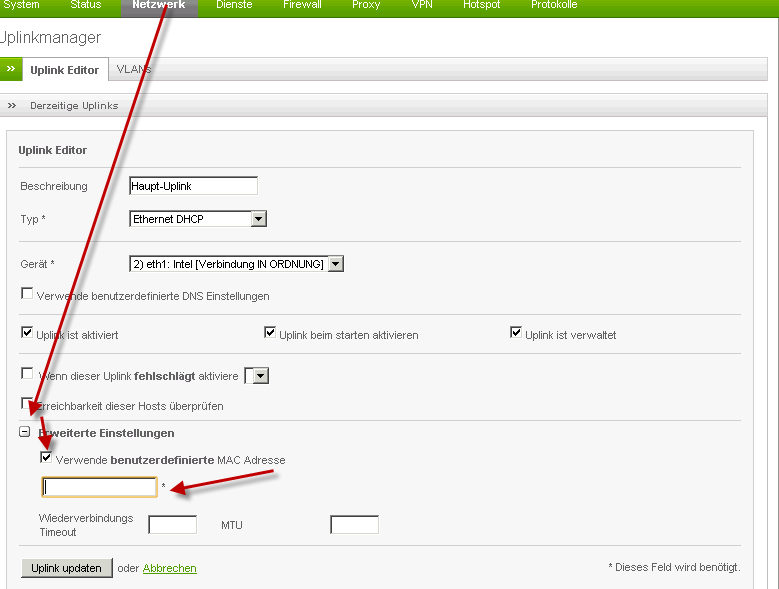The width and height of the screenshot is (779, 589).
Task: Click the Abbrechen link
Action: coord(169,568)
